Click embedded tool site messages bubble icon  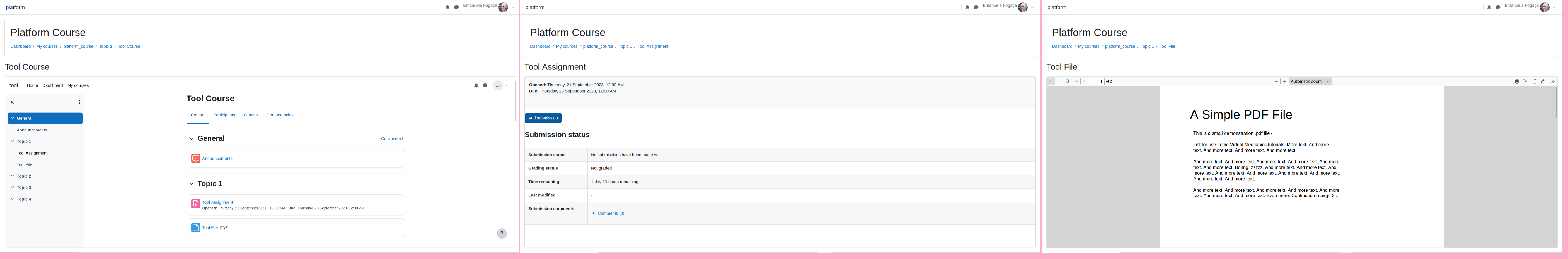485,85
